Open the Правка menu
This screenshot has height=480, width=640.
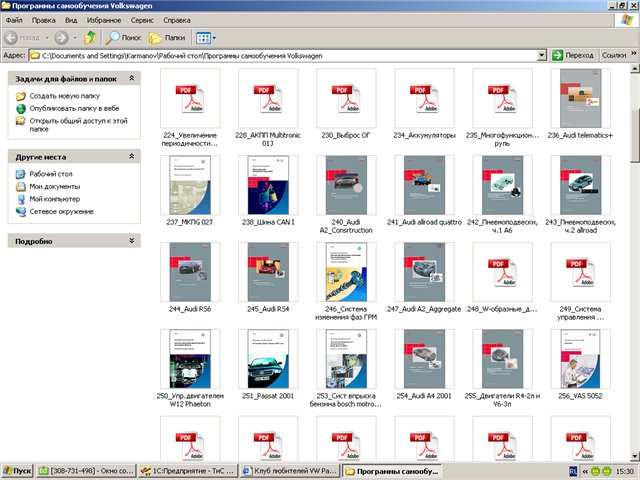coord(43,20)
